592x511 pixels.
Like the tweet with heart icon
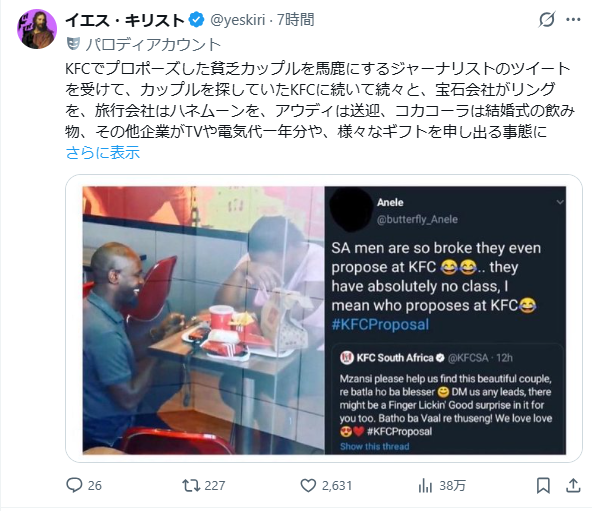(308, 485)
